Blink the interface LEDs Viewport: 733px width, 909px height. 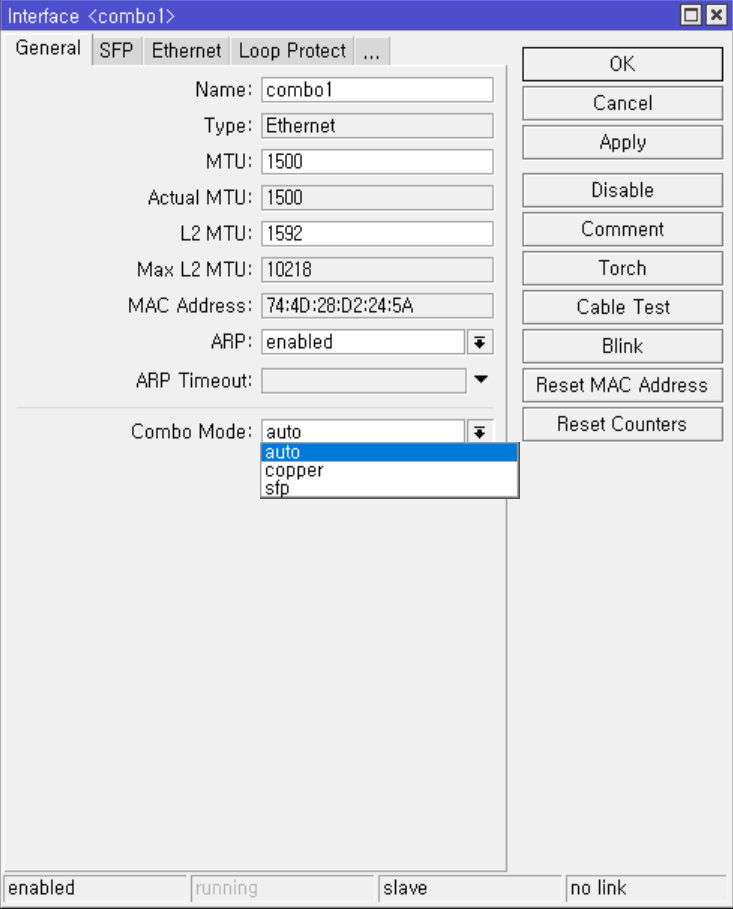pos(622,346)
